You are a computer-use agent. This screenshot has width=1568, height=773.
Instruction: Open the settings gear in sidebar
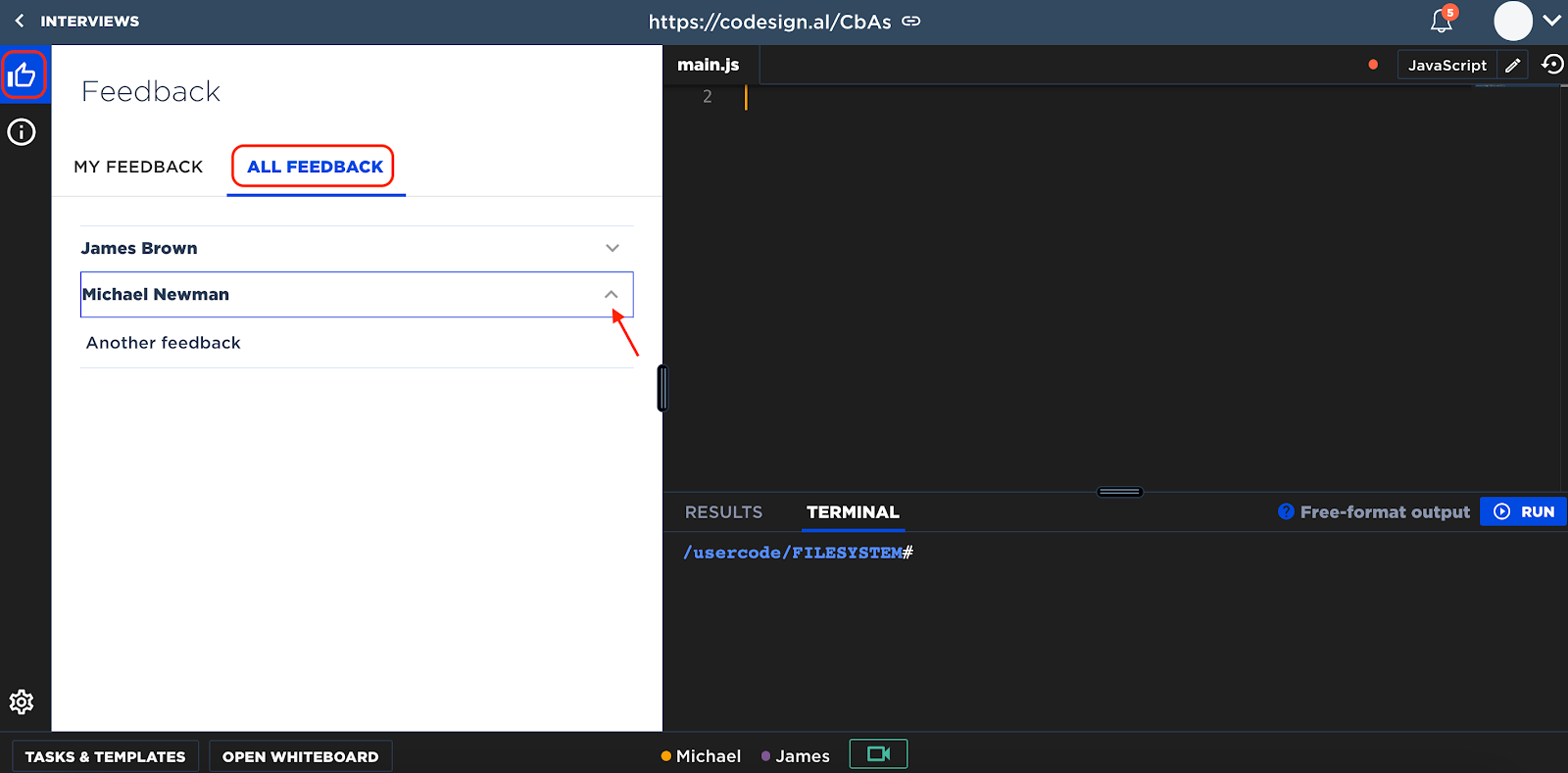pos(22,701)
